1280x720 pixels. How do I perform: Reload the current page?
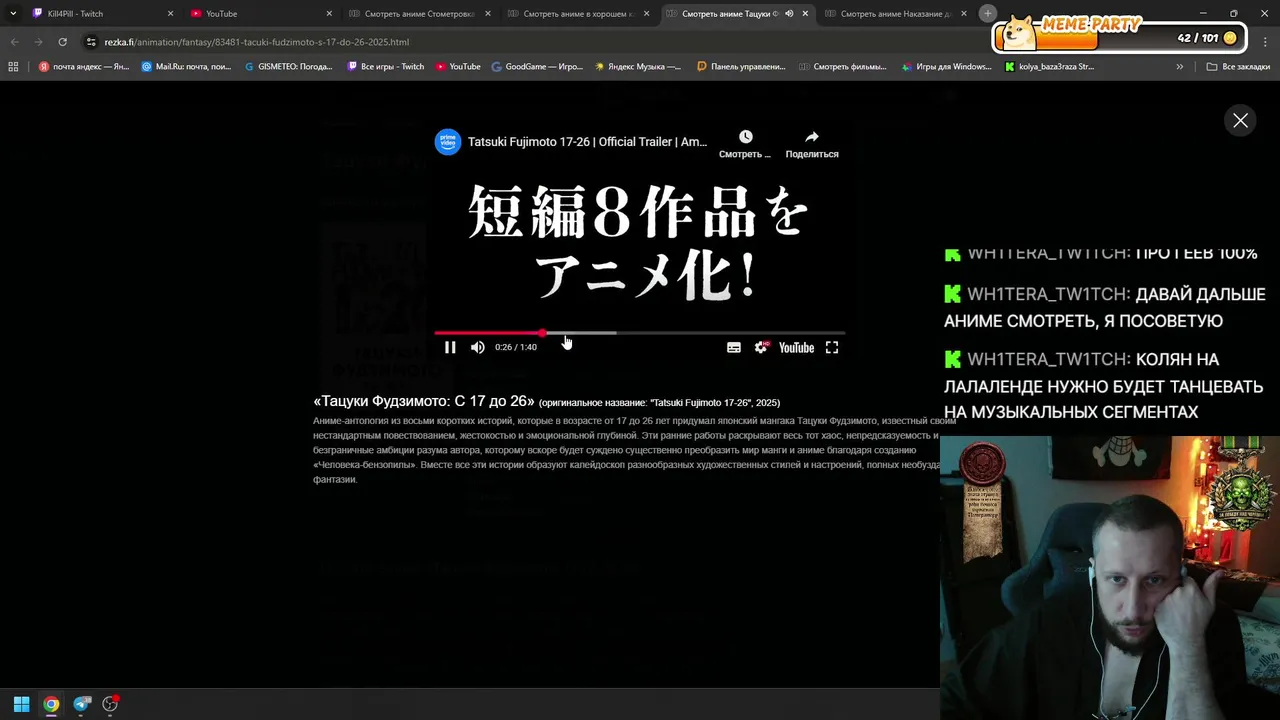62,42
